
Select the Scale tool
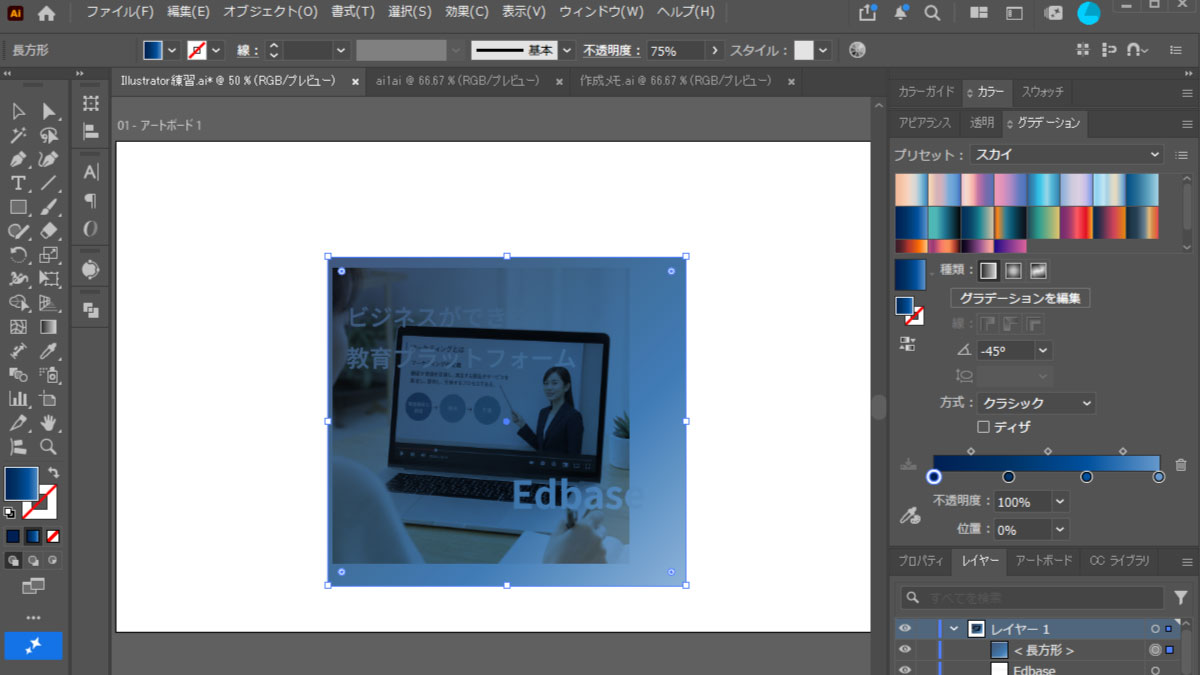[48, 255]
